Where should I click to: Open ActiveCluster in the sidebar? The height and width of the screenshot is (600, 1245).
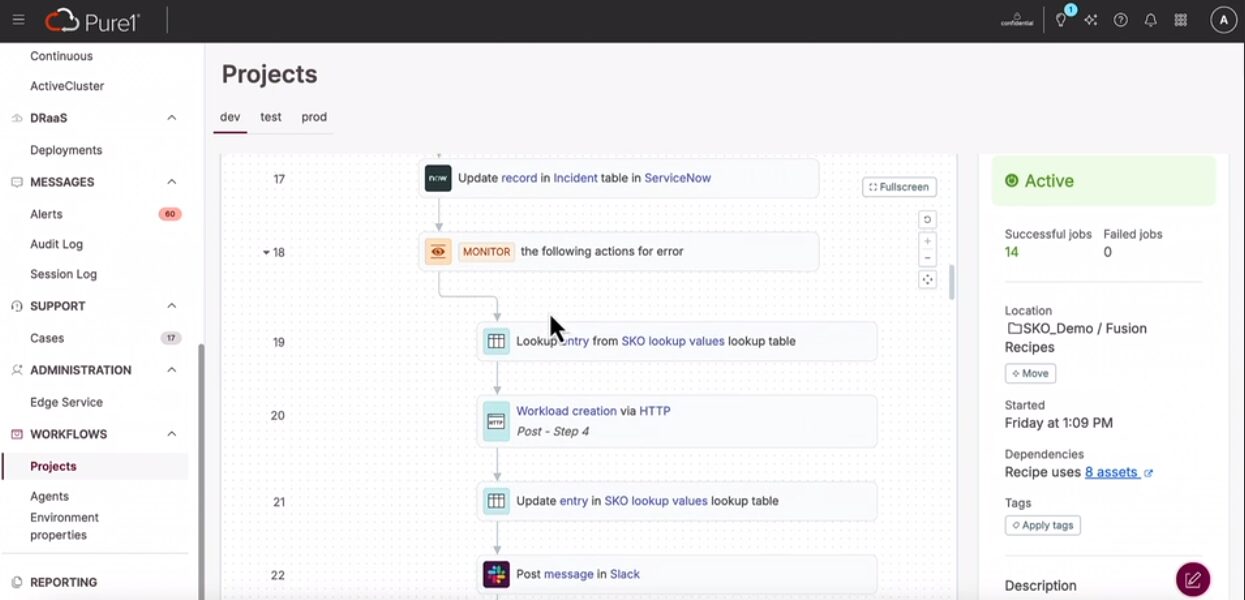pyautogui.click(x=67, y=86)
